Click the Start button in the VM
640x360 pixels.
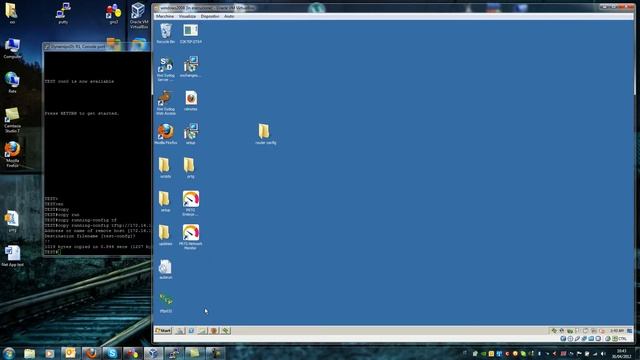coord(163,331)
